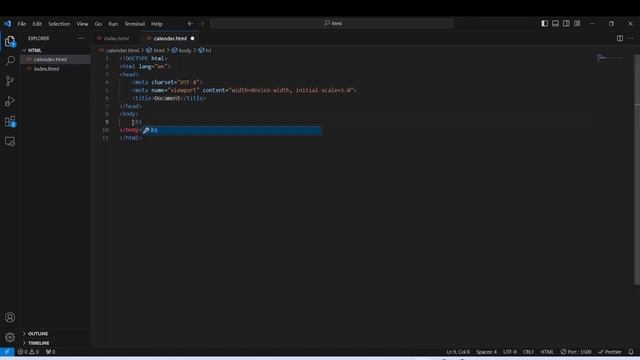Change end of line sequence CRLF
The height and width of the screenshot is (360, 640).
tap(528, 351)
